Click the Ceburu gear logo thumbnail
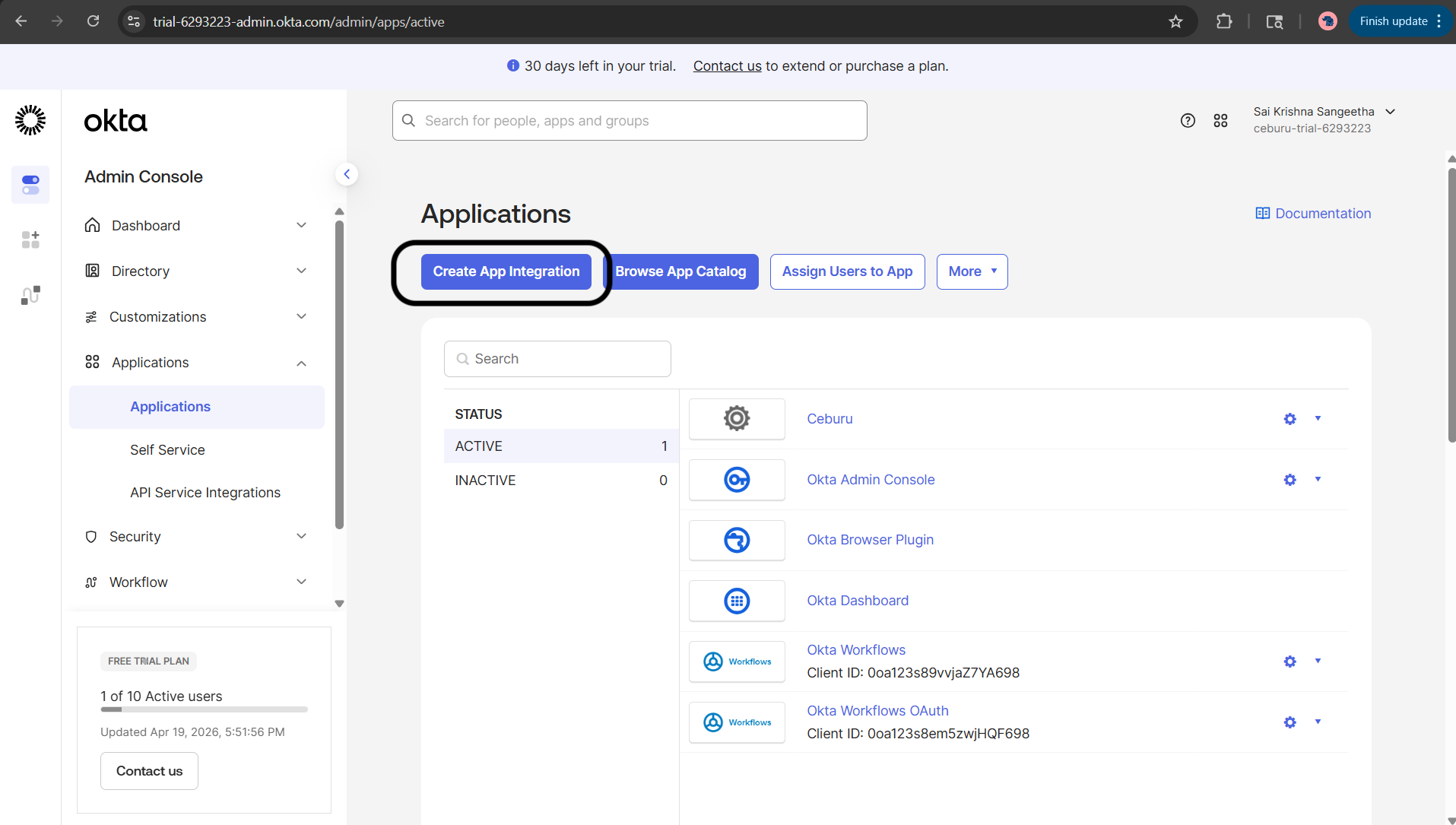This screenshot has height=825, width=1456. (x=737, y=419)
